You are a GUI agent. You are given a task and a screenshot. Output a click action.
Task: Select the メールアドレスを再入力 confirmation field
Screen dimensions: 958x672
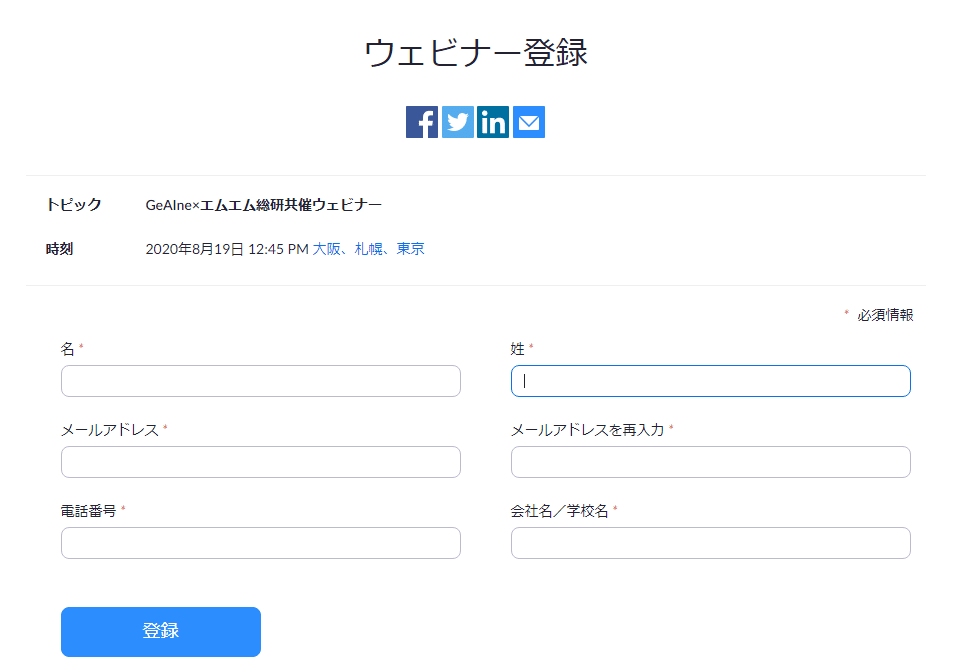[710, 462]
